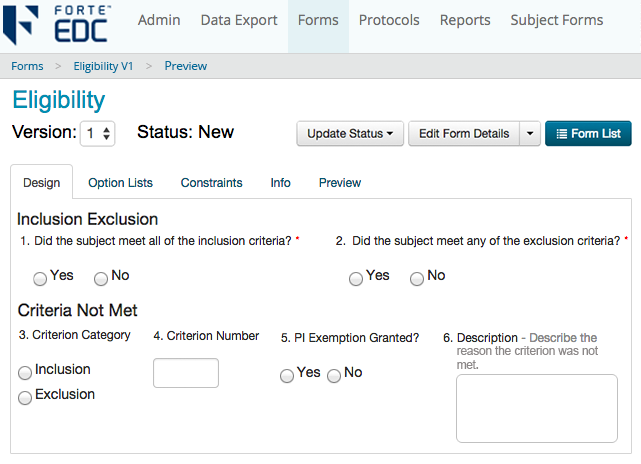Screen dimensions: 641x464
Task: Click Edit Form Details button
Action: pyautogui.click(x=464, y=134)
